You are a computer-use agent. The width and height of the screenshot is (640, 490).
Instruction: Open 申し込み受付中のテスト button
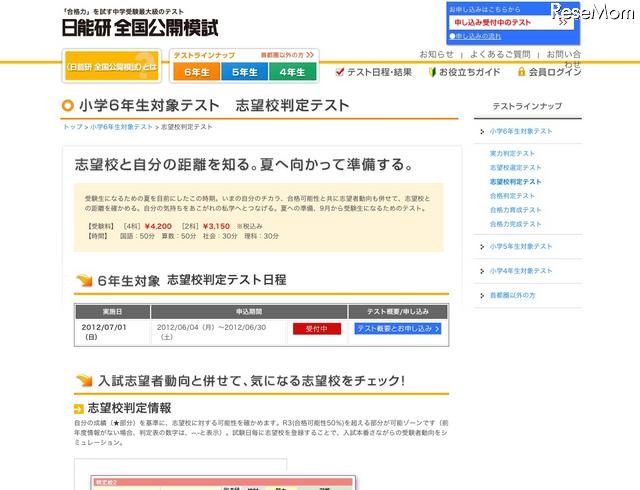click(x=511, y=23)
